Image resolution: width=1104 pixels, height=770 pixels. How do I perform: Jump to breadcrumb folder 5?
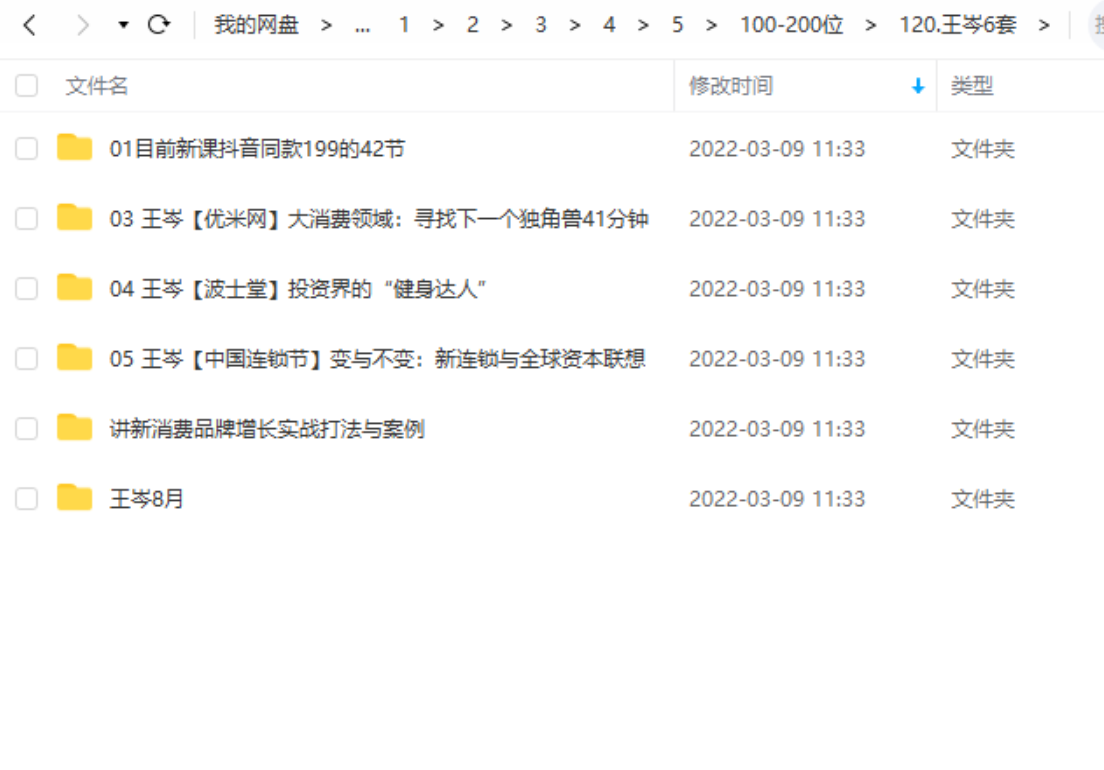pyautogui.click(x=677, y=25)
